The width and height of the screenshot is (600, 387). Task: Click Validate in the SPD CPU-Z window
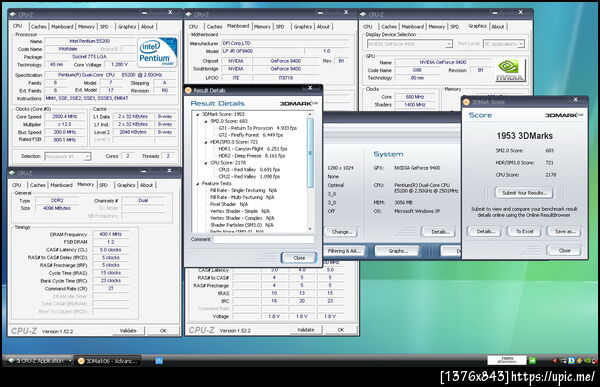[305, 330]
